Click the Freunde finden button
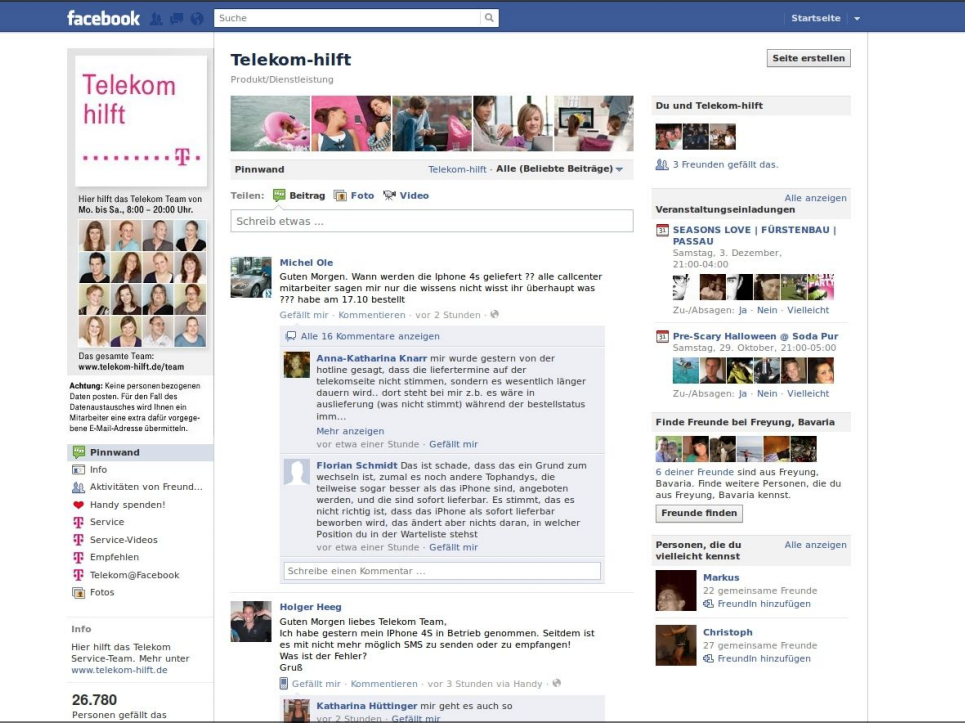The image size is (965, 724). tap(699, 513)
